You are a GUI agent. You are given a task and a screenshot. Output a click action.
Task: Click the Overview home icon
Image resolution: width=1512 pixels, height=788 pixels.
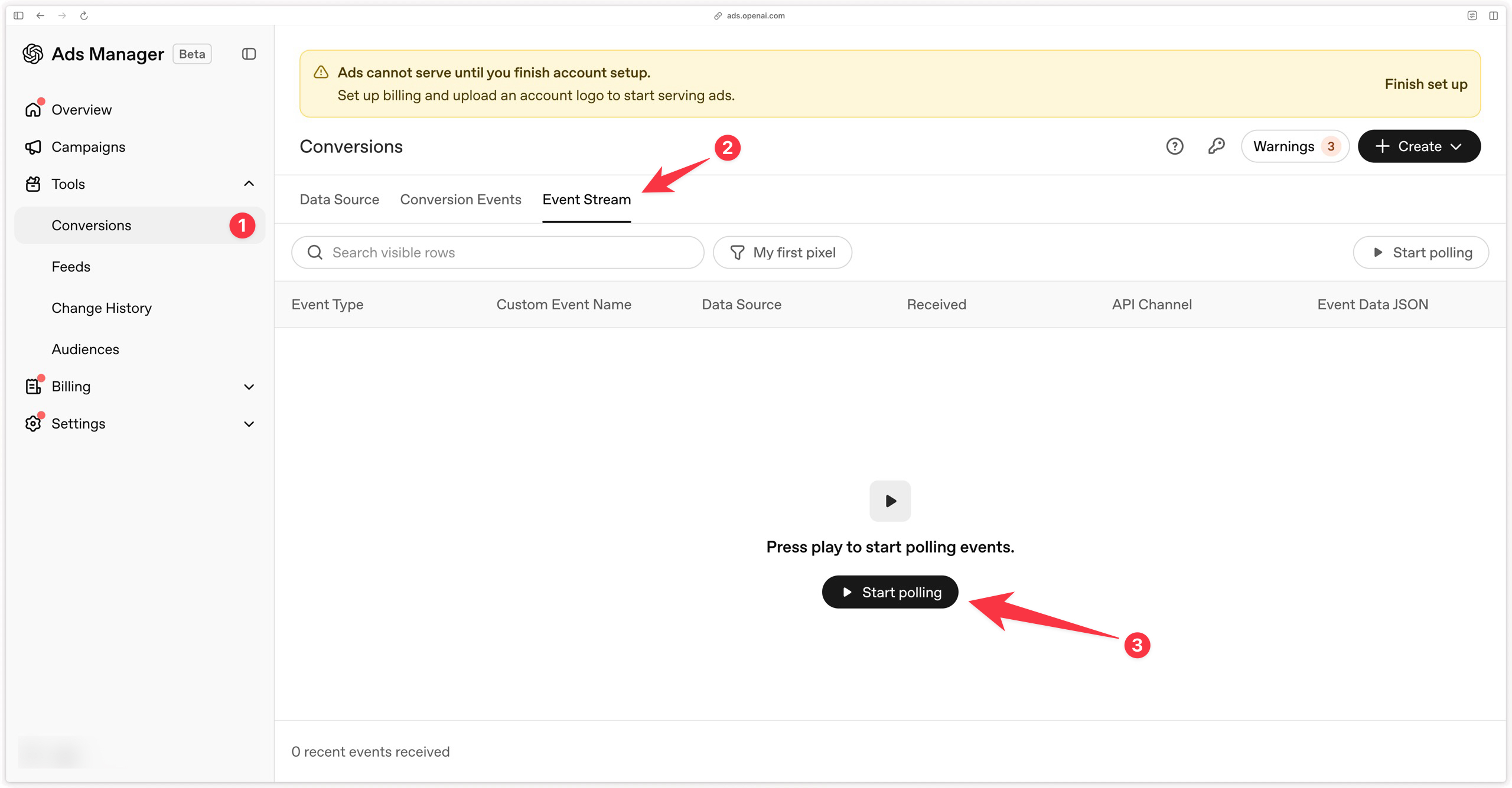(33, 110)
